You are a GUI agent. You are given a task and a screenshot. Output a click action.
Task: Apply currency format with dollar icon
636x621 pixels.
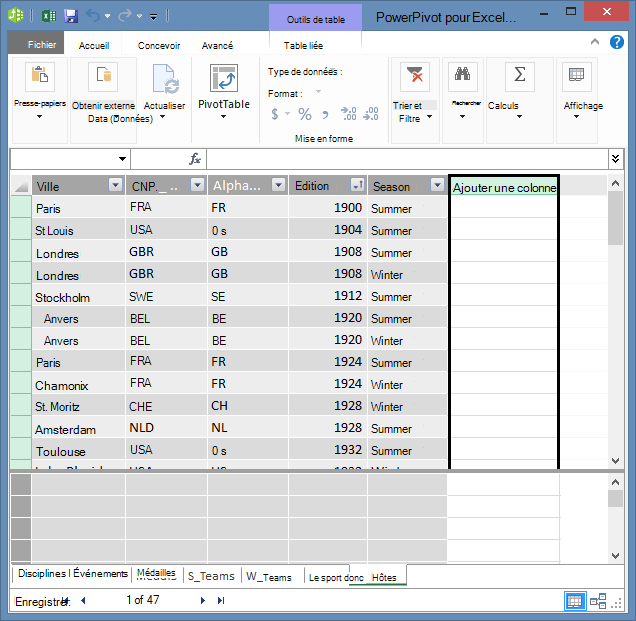click(275, 114)
